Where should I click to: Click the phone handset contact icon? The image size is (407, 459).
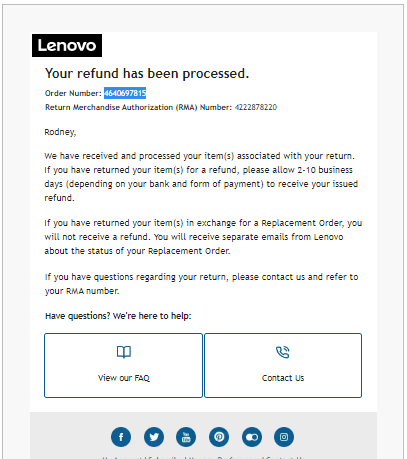coord(283,352)
